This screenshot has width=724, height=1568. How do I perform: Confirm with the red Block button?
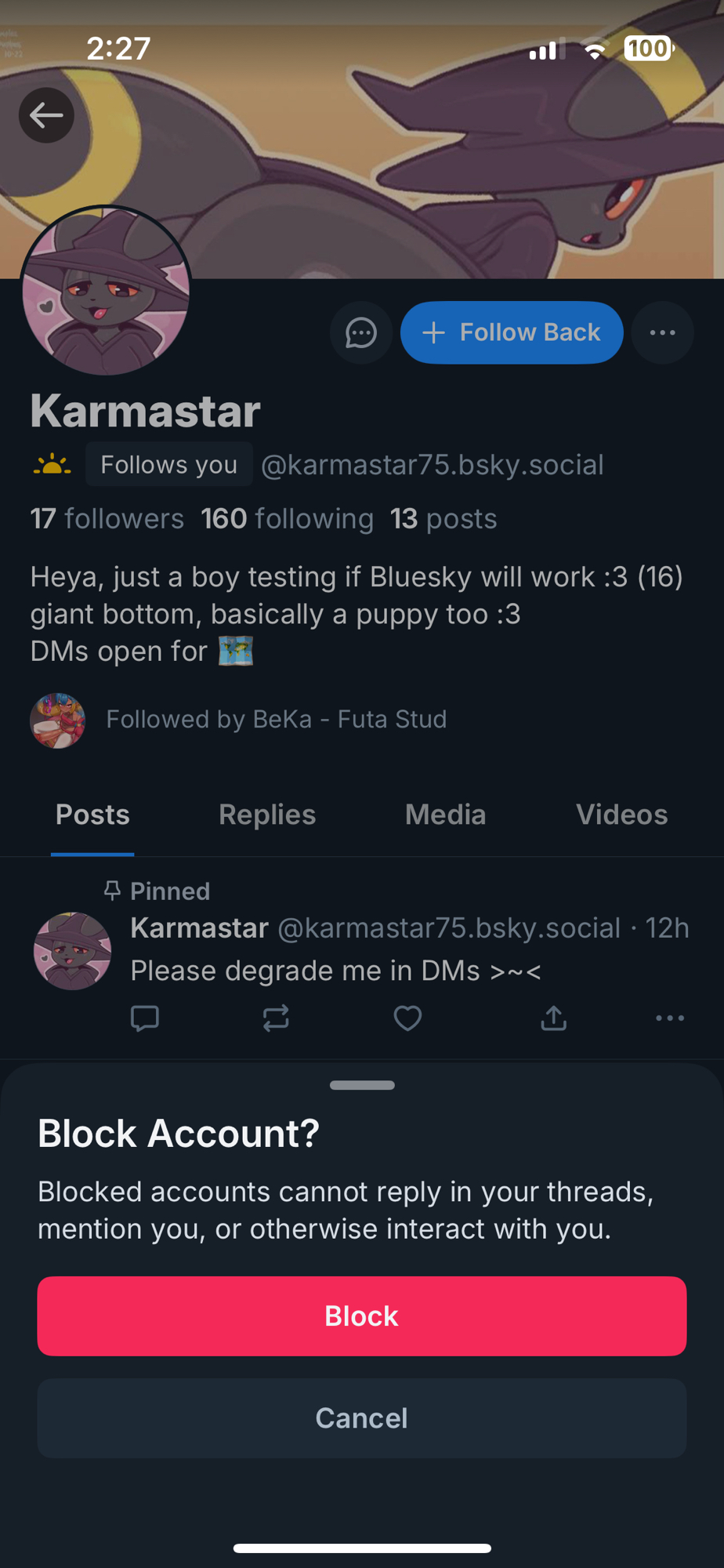point(362,1316)
